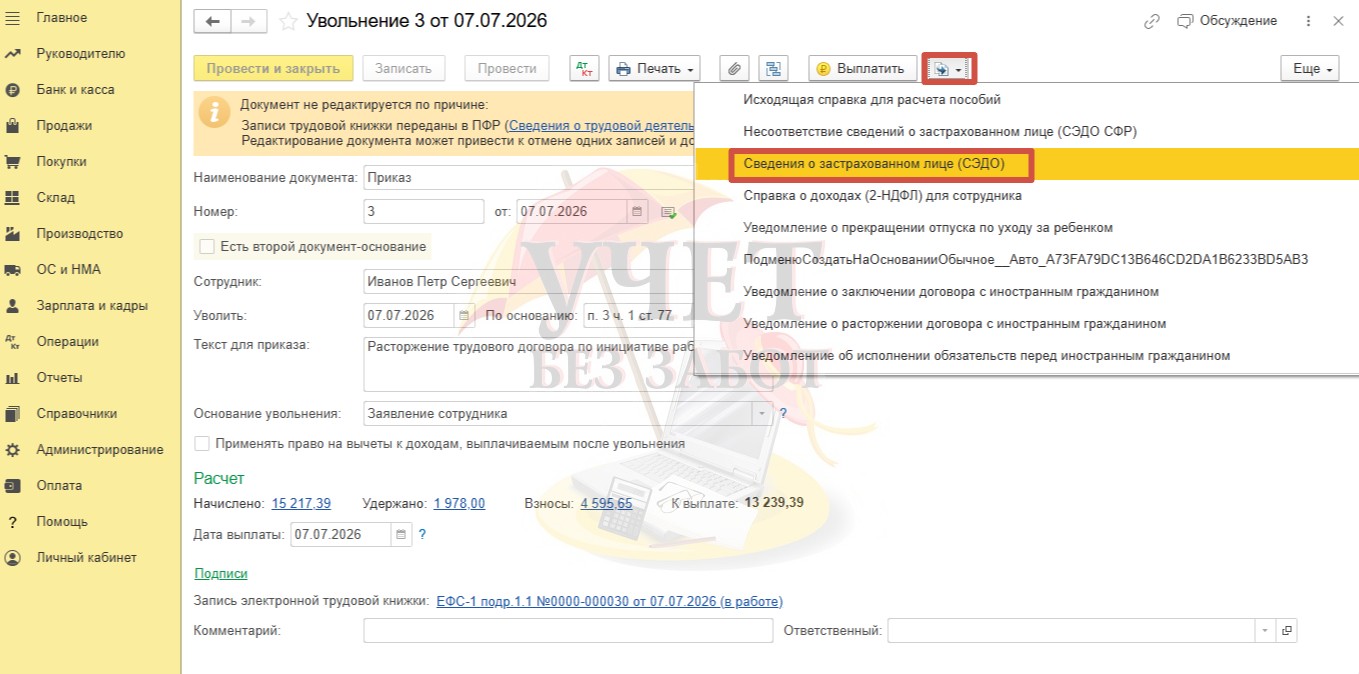Click the Начислено amount 15 217,39 link
Image resolution: width=1359 pixels, height=674 pixels.
click(x=301, y=503)
